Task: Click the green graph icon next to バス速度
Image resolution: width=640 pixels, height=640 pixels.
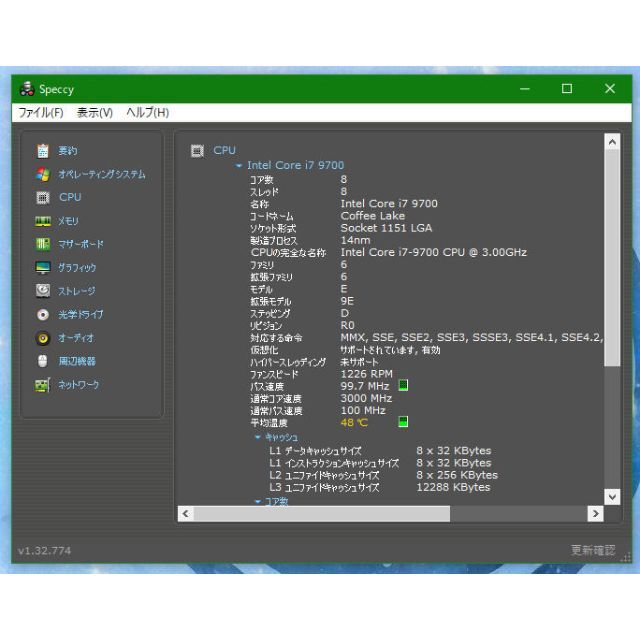Action: click(403, 385)
